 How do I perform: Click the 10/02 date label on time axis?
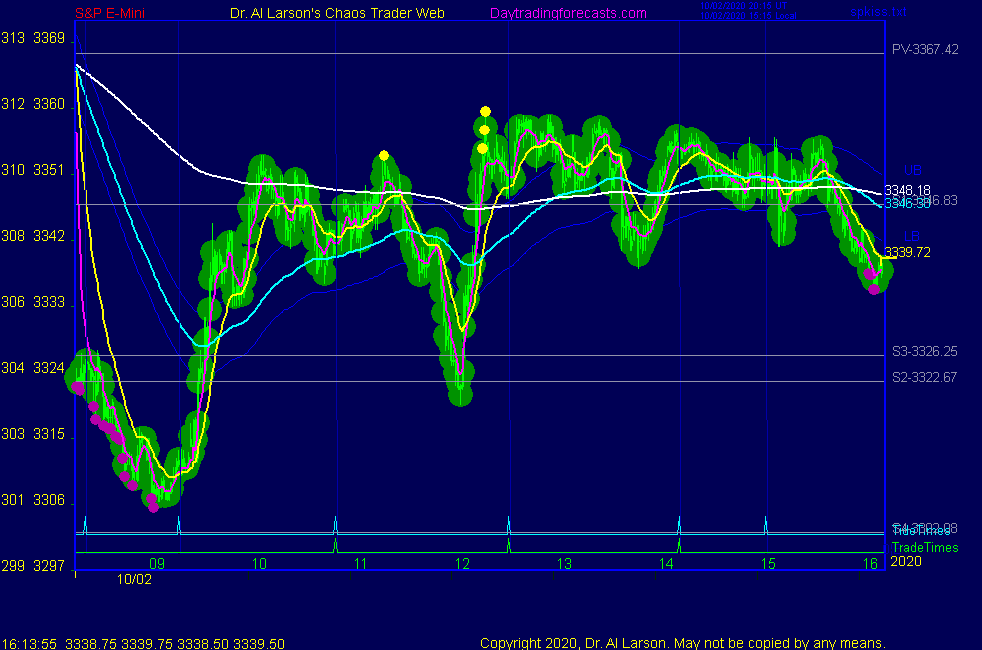[x=133, y=579]
